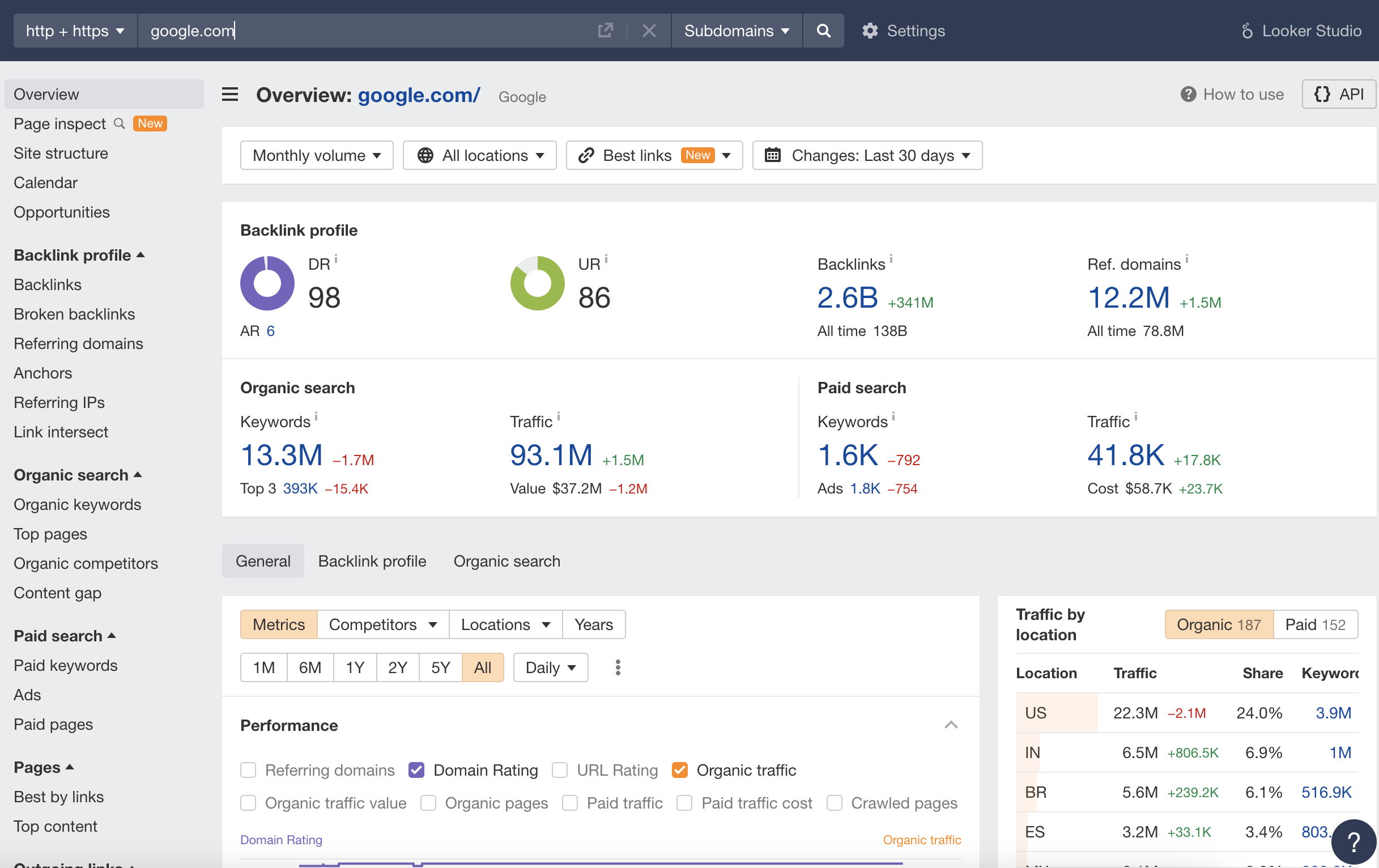Uncheck the Domain Rating checkbox
1379x868 pixels.
coord(416,769)
